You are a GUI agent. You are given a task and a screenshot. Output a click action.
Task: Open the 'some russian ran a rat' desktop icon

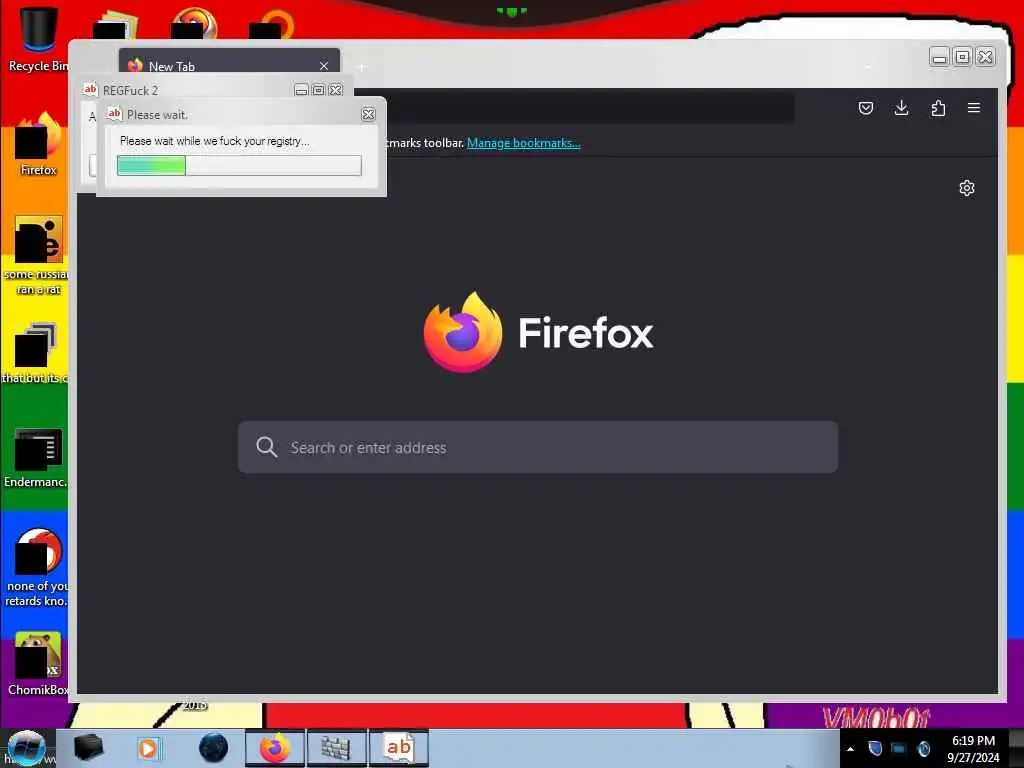pyautogui.click(x=38, y=255)
